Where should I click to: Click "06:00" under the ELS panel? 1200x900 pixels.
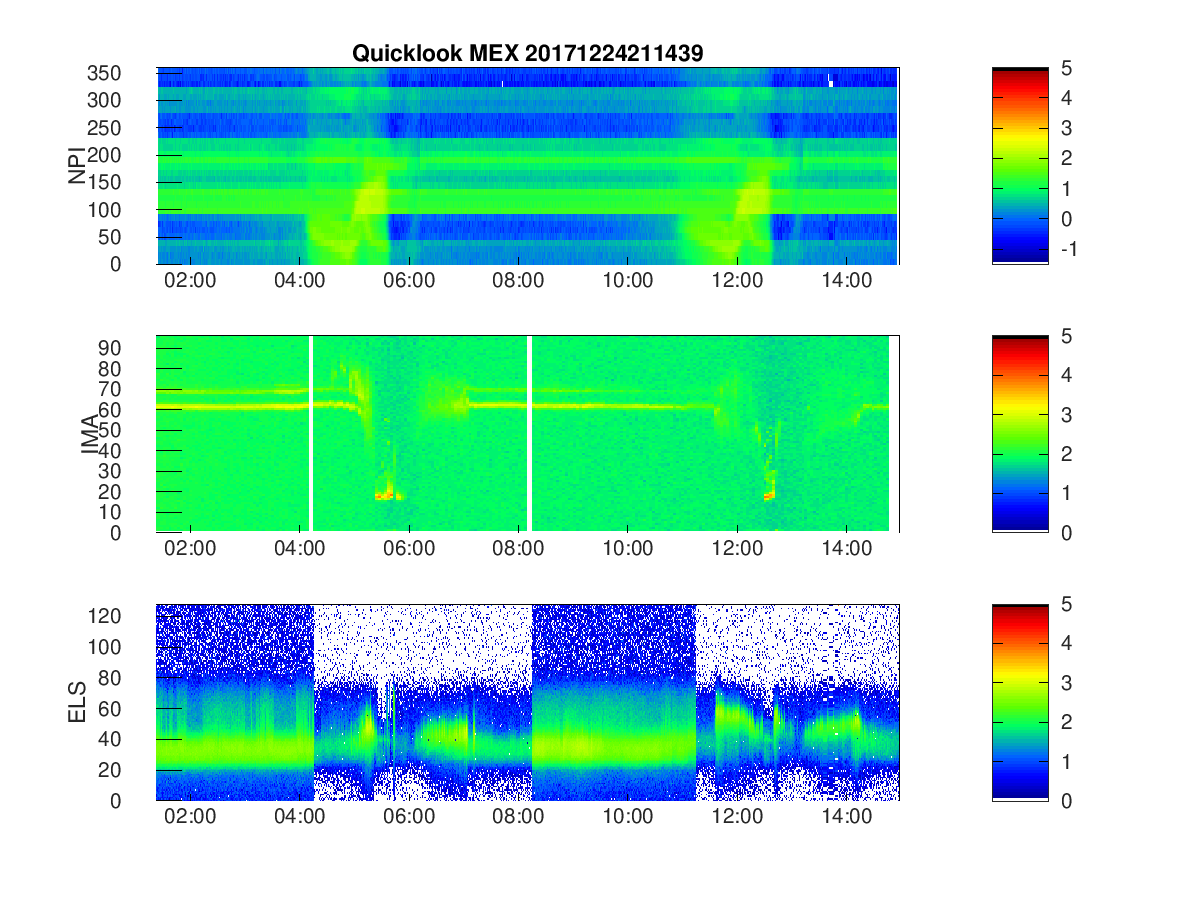409,817
